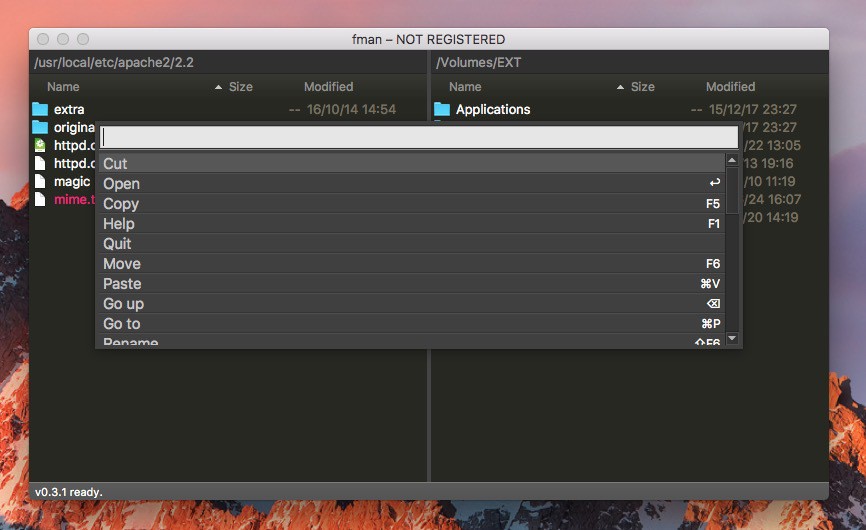Close the fman window
Viewport: 866px width, 530px height.
[x=43, y=39]
